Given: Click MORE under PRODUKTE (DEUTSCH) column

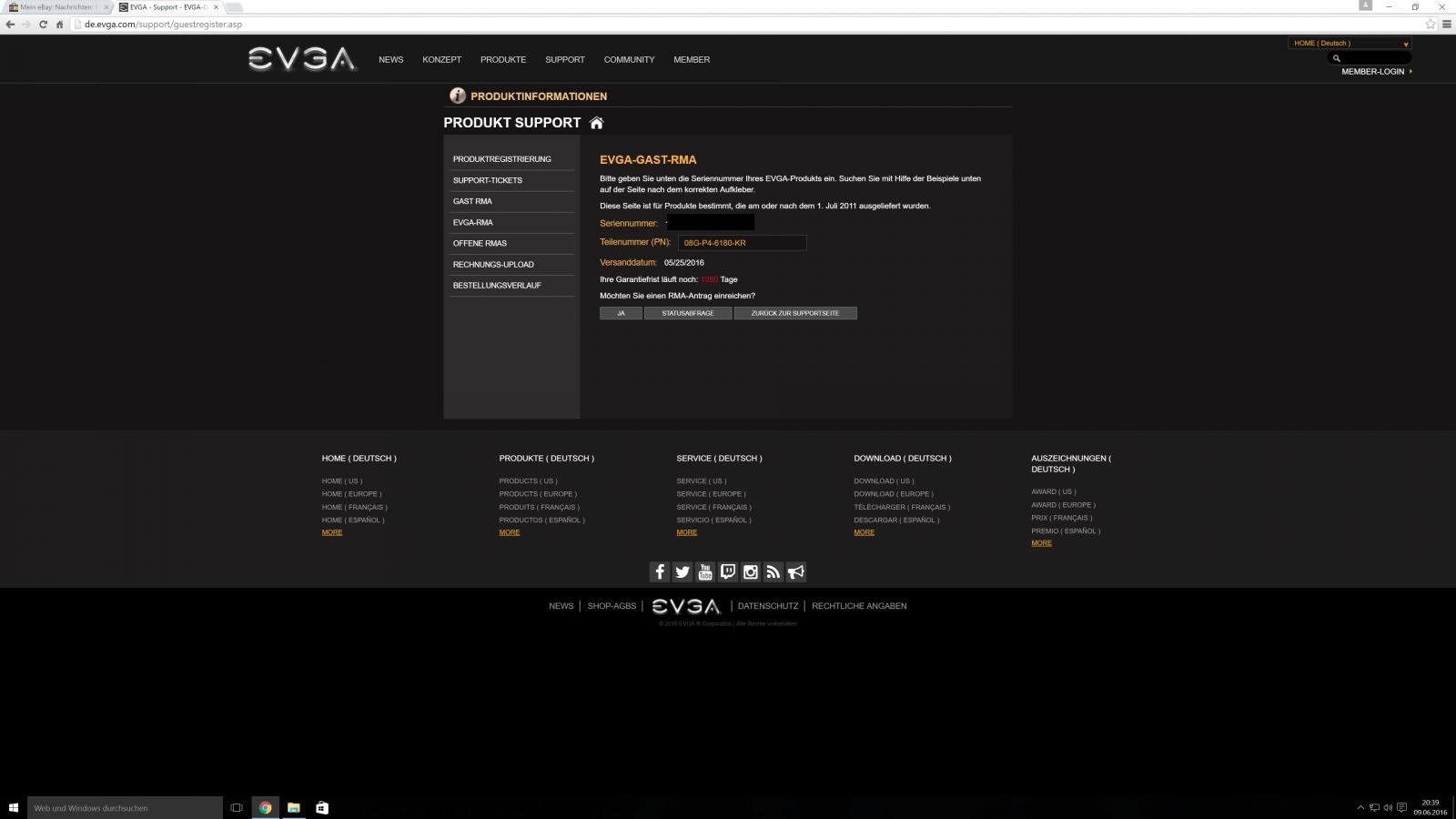Looking at the screenshot, I should 510,532.
